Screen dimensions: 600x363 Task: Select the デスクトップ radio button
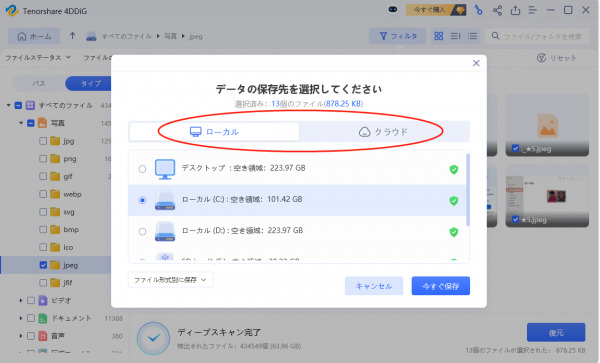click(x=142, y=169)
